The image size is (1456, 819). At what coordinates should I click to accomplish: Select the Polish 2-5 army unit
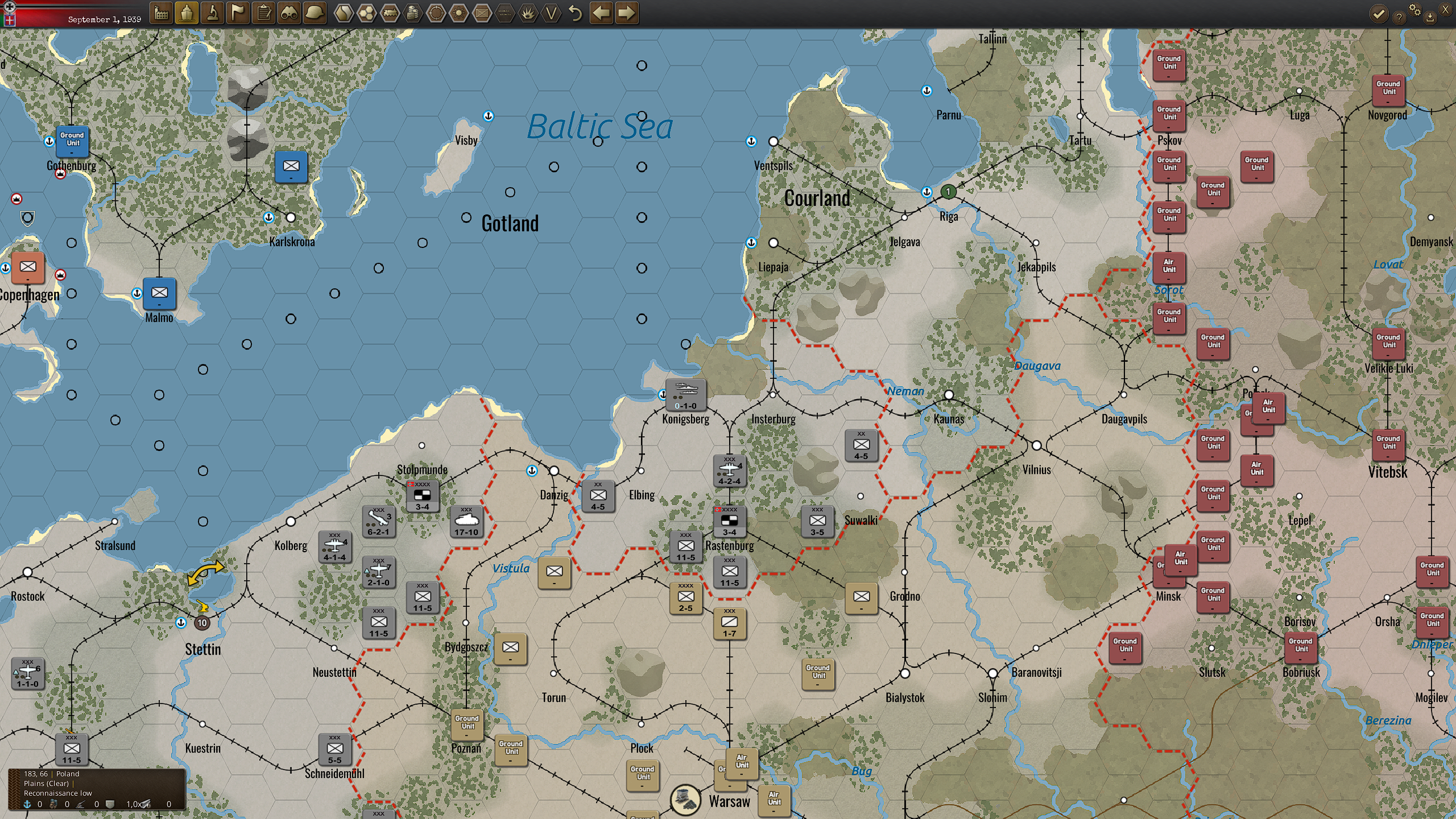pyautogui.click(x=686, y=597)
